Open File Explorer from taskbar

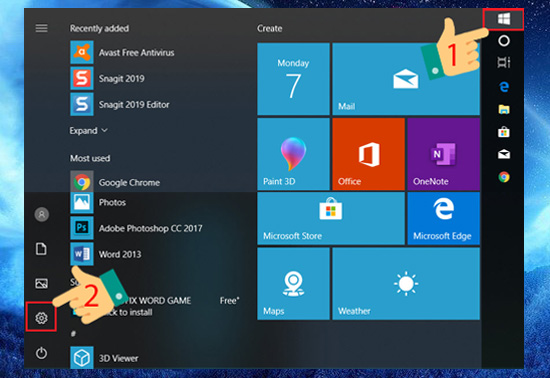504,109
